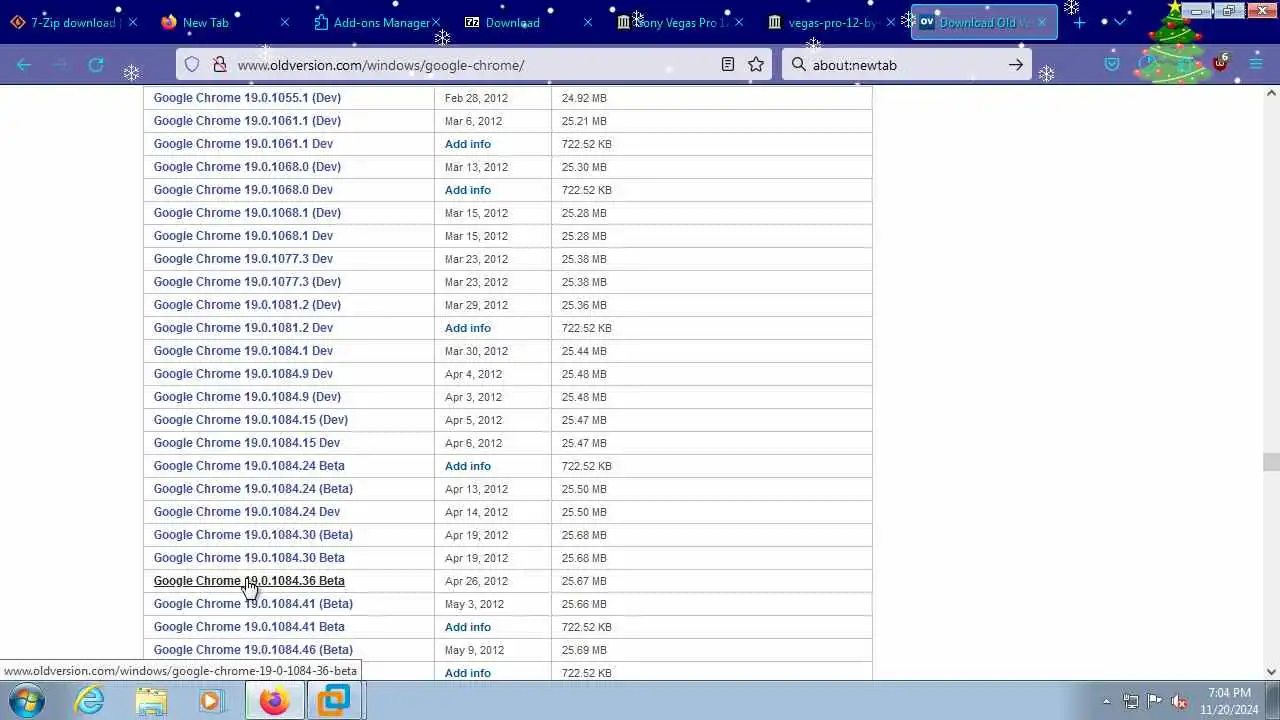Open Google Chrome 19.0.1077.3 Dev link
1280x720 pixels.
coord(243,259)
